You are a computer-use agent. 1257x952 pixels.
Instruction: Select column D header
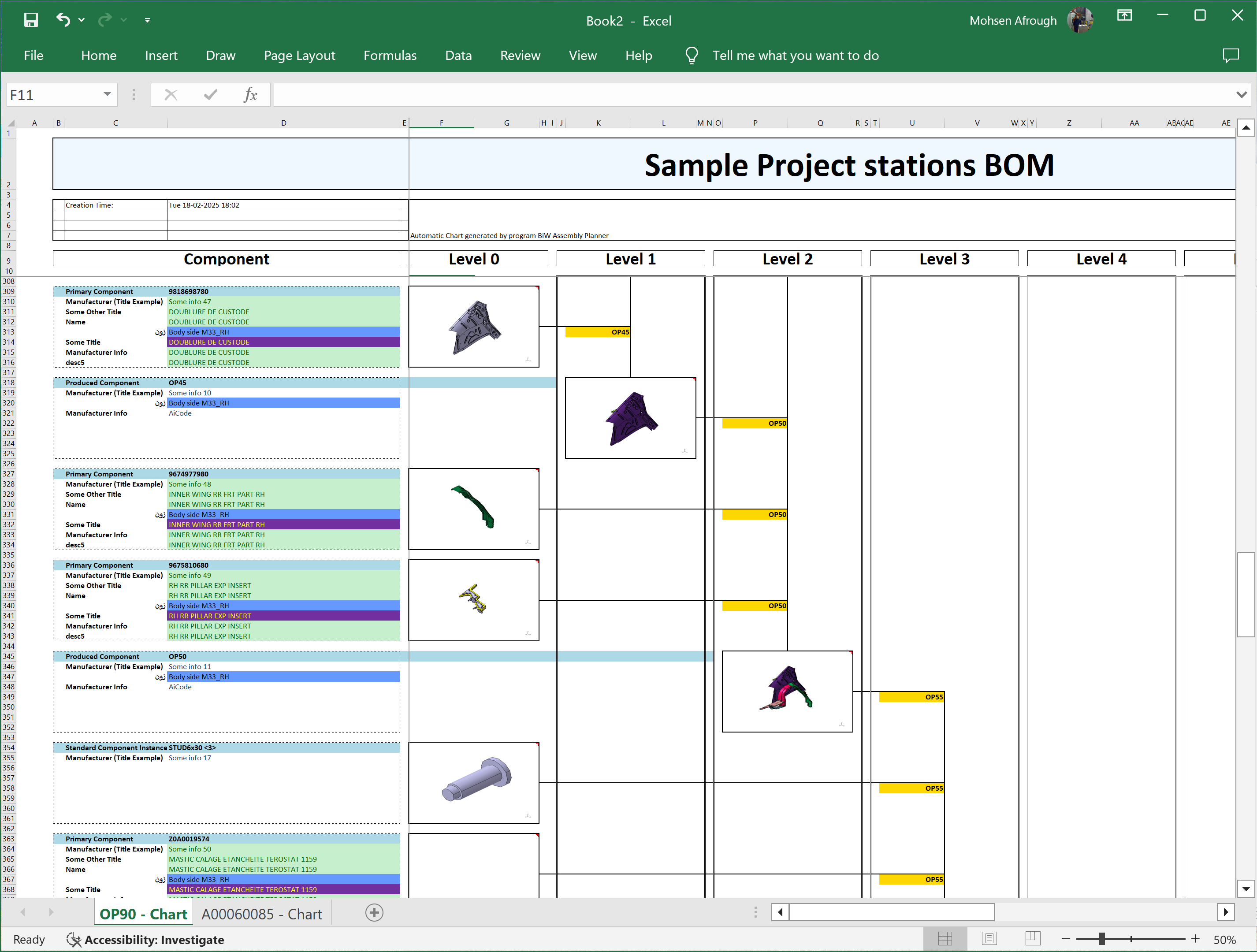coord(283,123)
